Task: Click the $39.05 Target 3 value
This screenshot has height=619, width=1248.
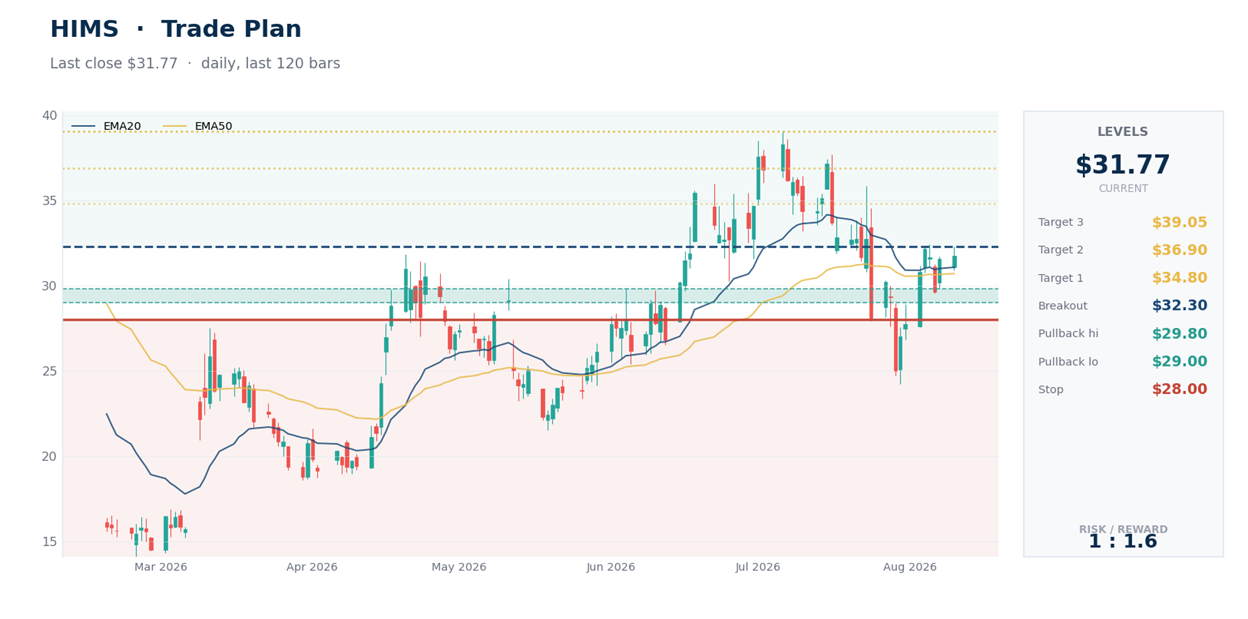Action: tap(1179, 223)
